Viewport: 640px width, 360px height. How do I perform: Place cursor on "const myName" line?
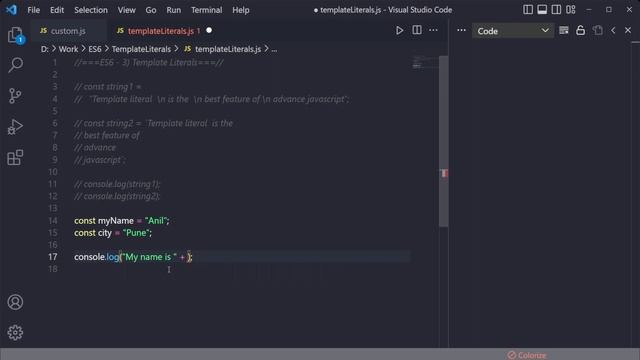122,221
